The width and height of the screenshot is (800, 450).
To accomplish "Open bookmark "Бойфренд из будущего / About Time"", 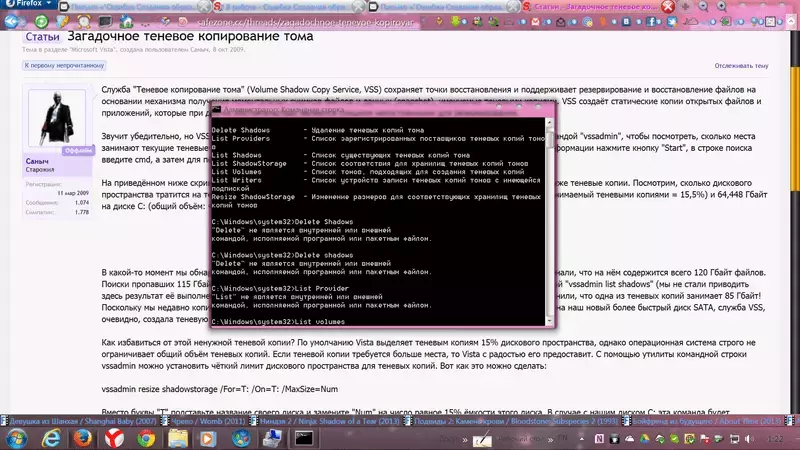I will pos(702,421).
